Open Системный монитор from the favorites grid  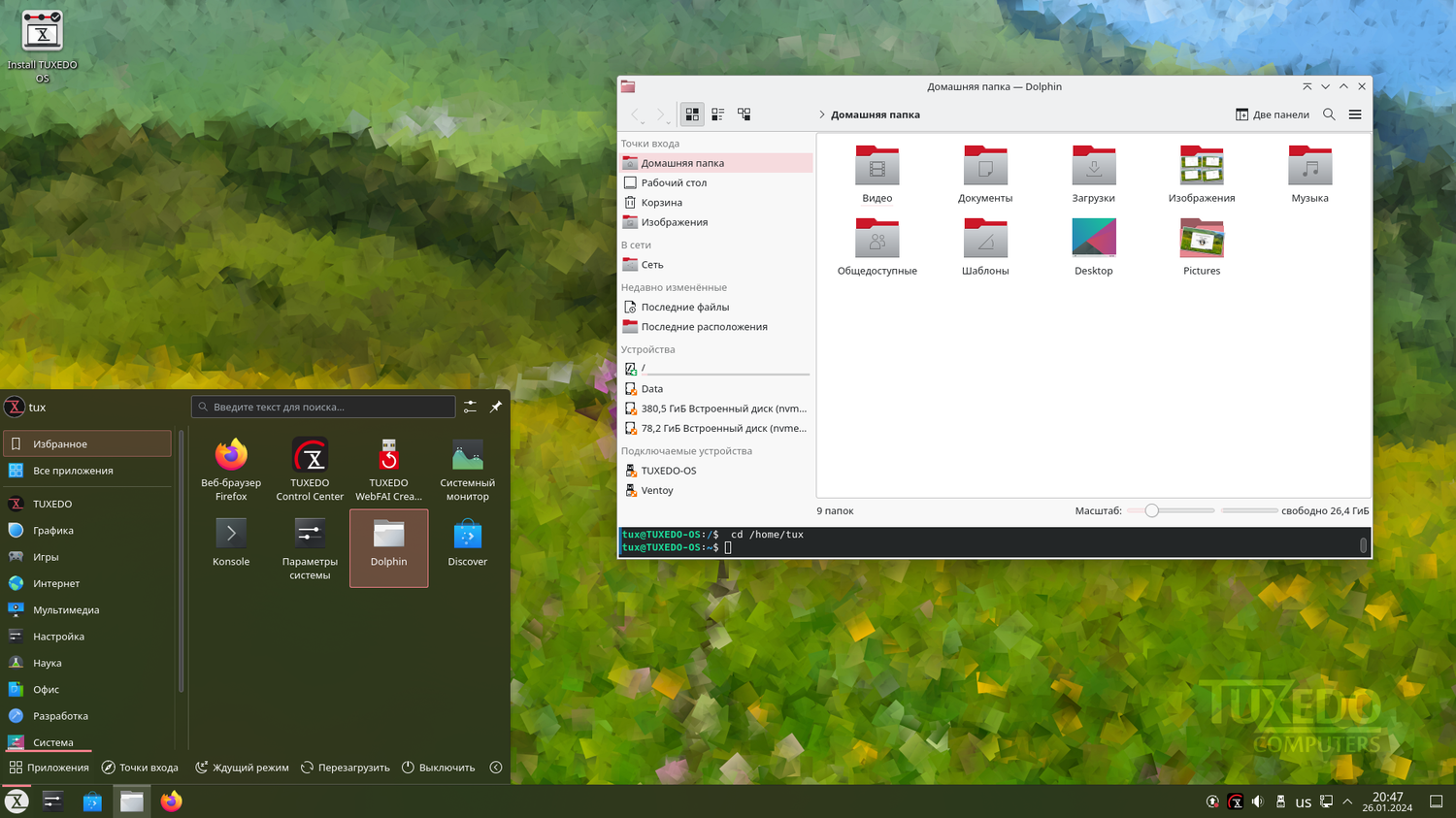click(467, 470)
